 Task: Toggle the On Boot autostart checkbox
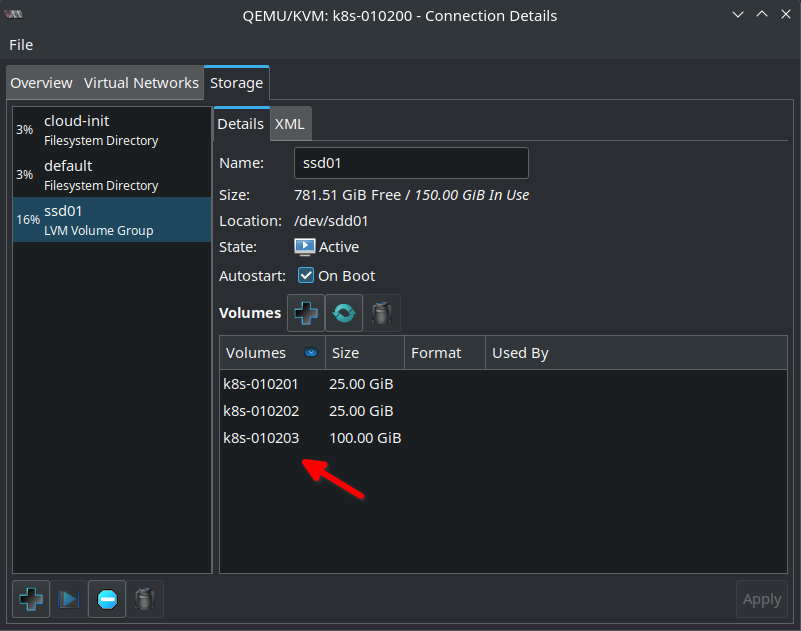(305, 275)
